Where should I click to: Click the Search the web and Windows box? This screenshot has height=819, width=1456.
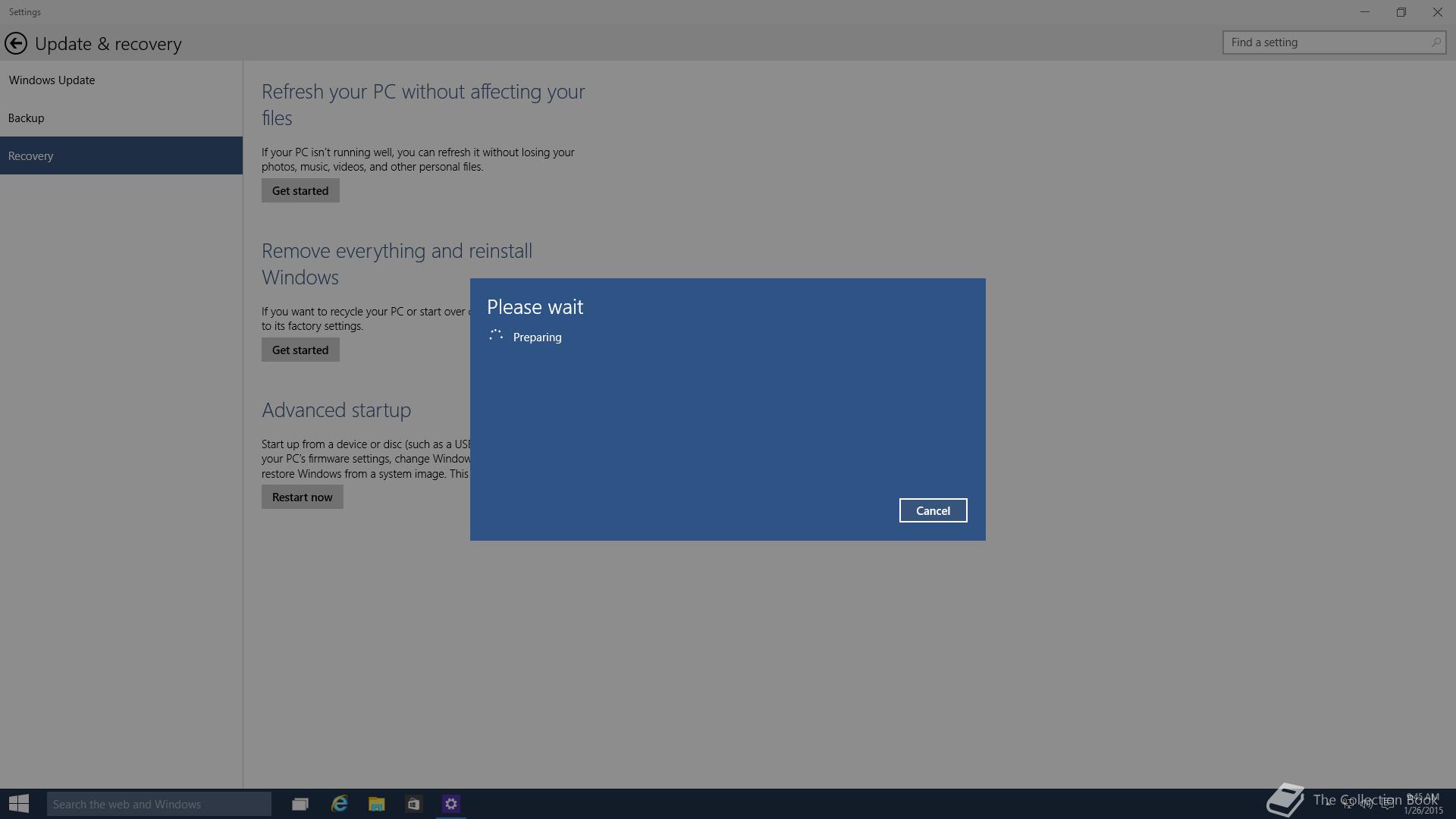point(158,804)
